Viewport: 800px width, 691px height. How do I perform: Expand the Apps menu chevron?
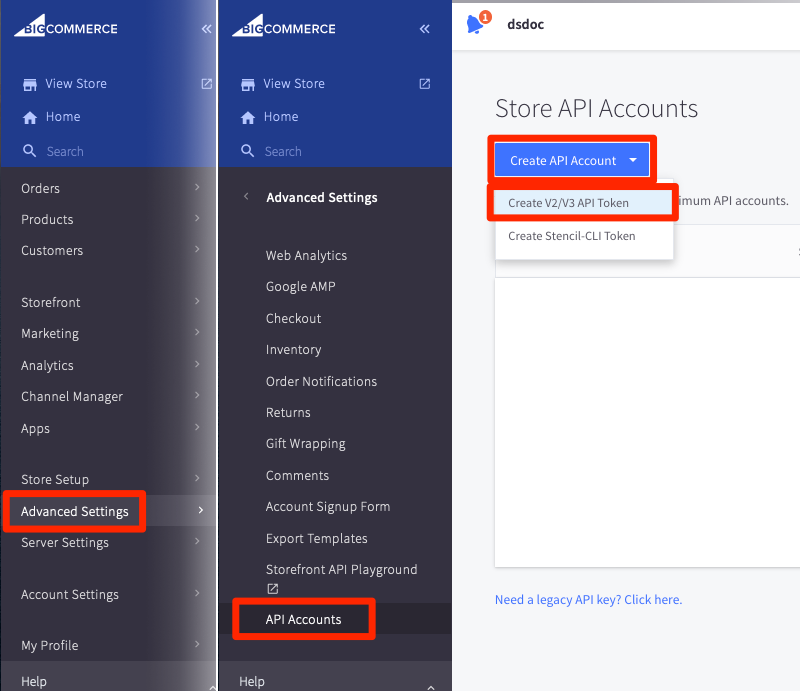pos(197,427)
